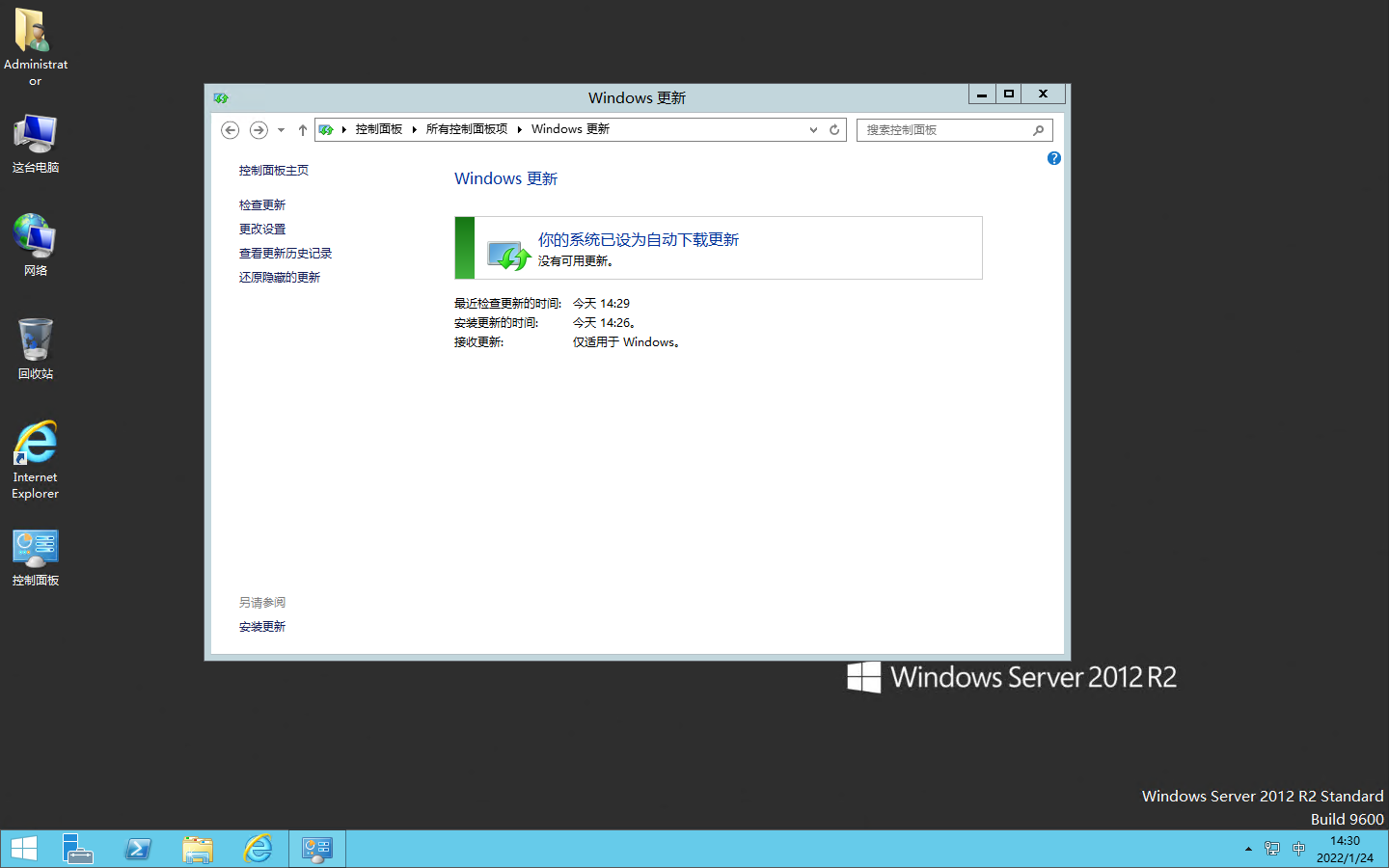The image size is (1389, 868).
Task: Click the Forward navigation arrow
Action: coord(259,129)
